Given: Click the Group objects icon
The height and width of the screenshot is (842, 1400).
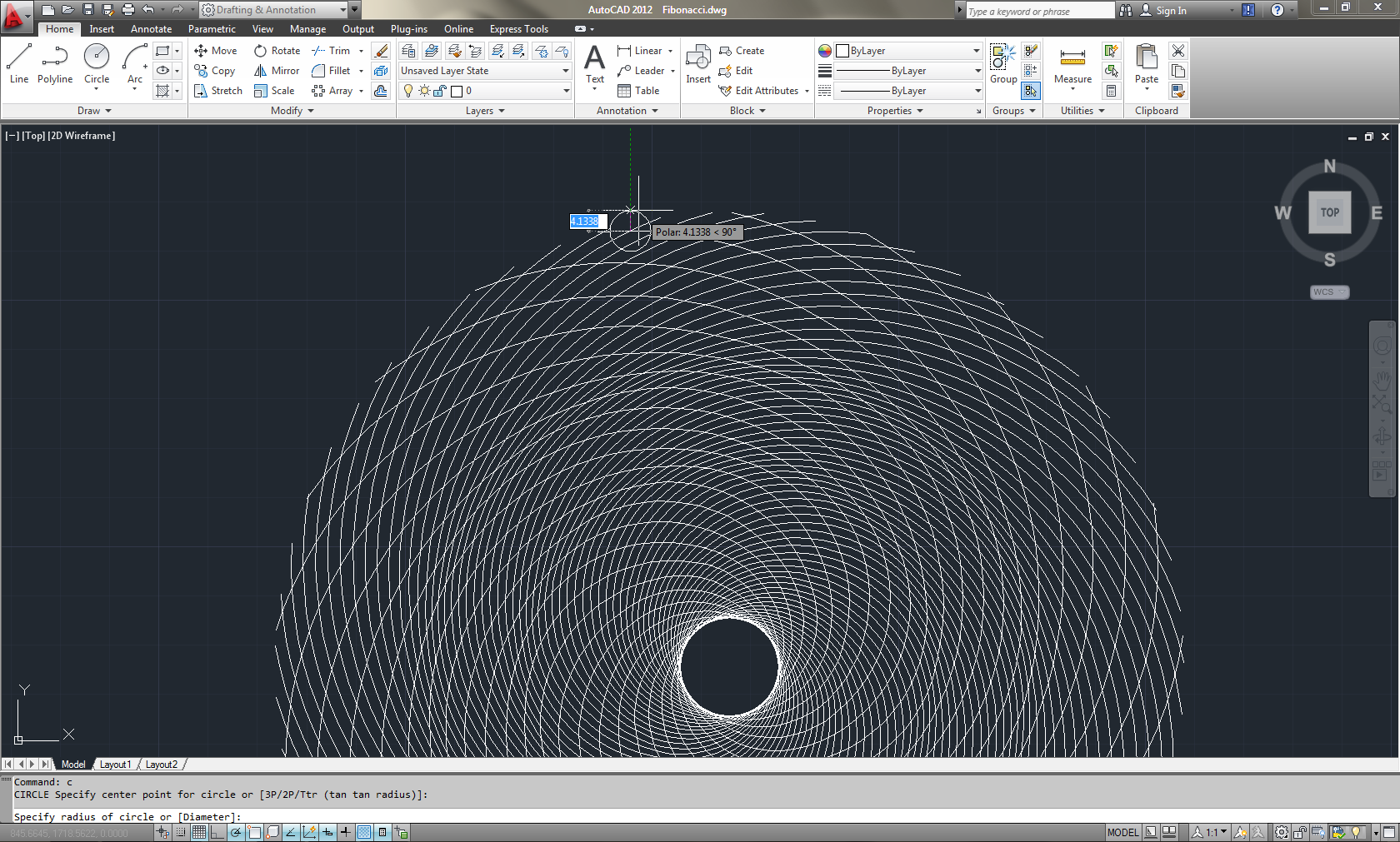Looking at the screenshot, I should click(x=1003, y=64).
